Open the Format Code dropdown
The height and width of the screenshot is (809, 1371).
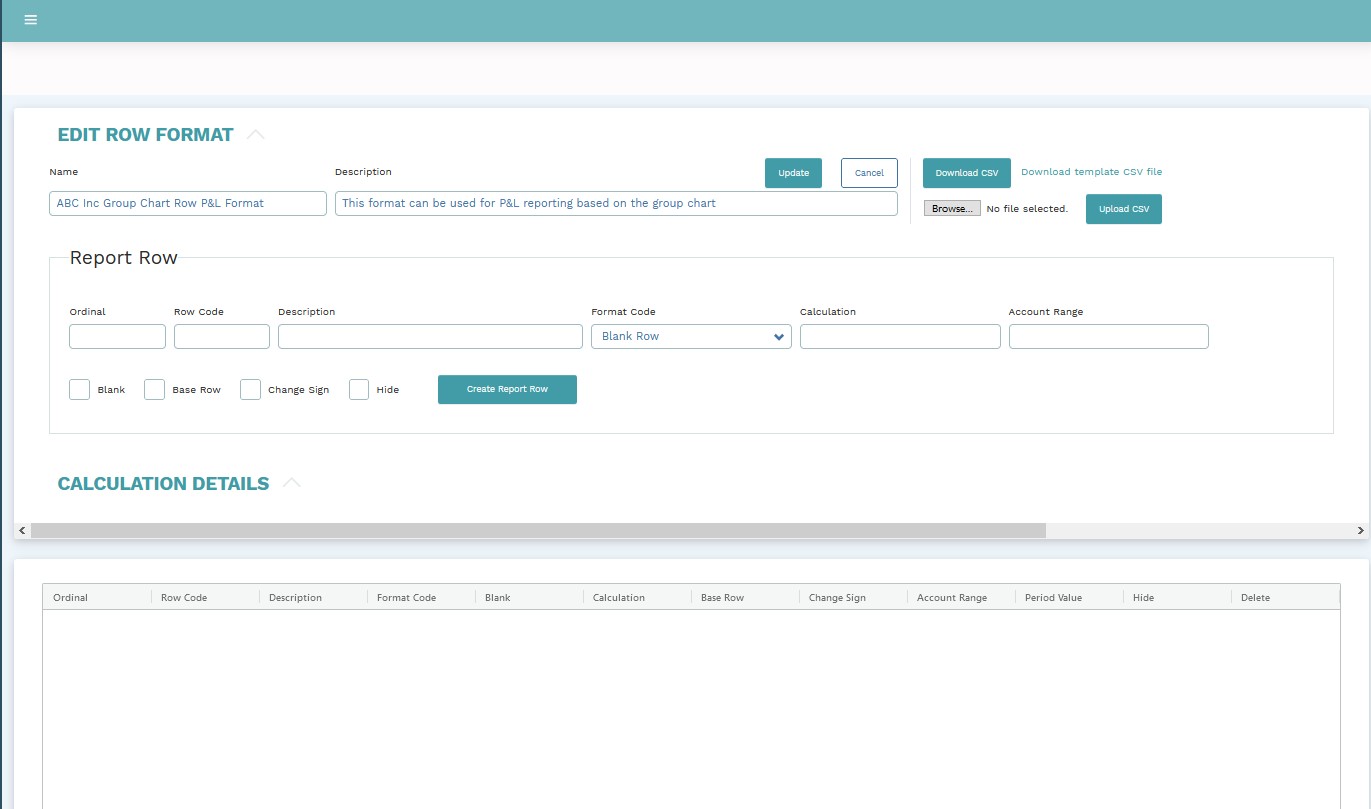coord(691,337)
